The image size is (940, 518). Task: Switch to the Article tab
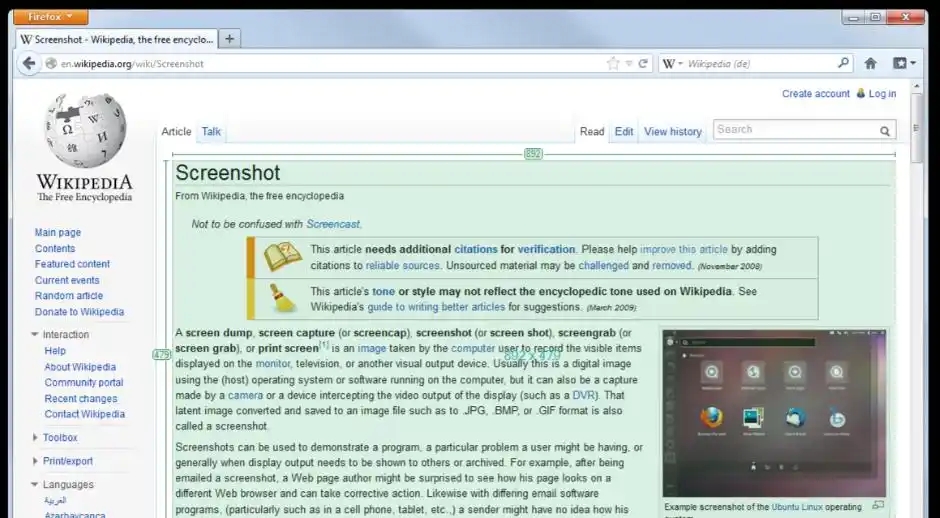click(x=176, y=131)
